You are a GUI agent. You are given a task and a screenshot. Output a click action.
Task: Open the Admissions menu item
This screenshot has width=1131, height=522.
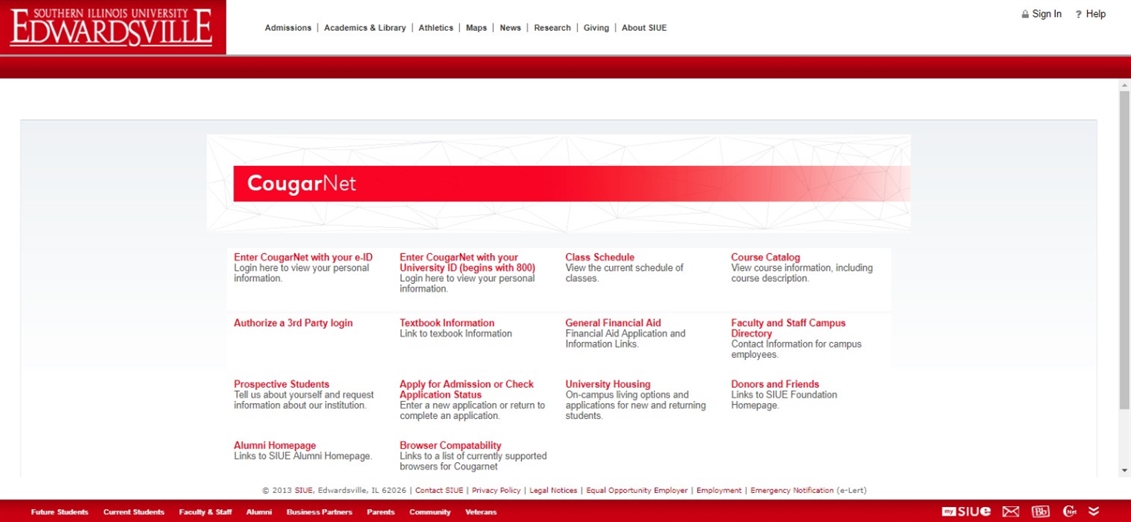288,28
